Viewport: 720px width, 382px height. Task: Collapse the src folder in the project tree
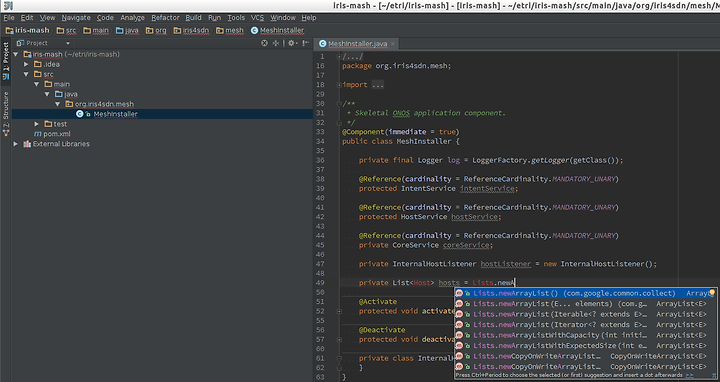coord(26,74)
